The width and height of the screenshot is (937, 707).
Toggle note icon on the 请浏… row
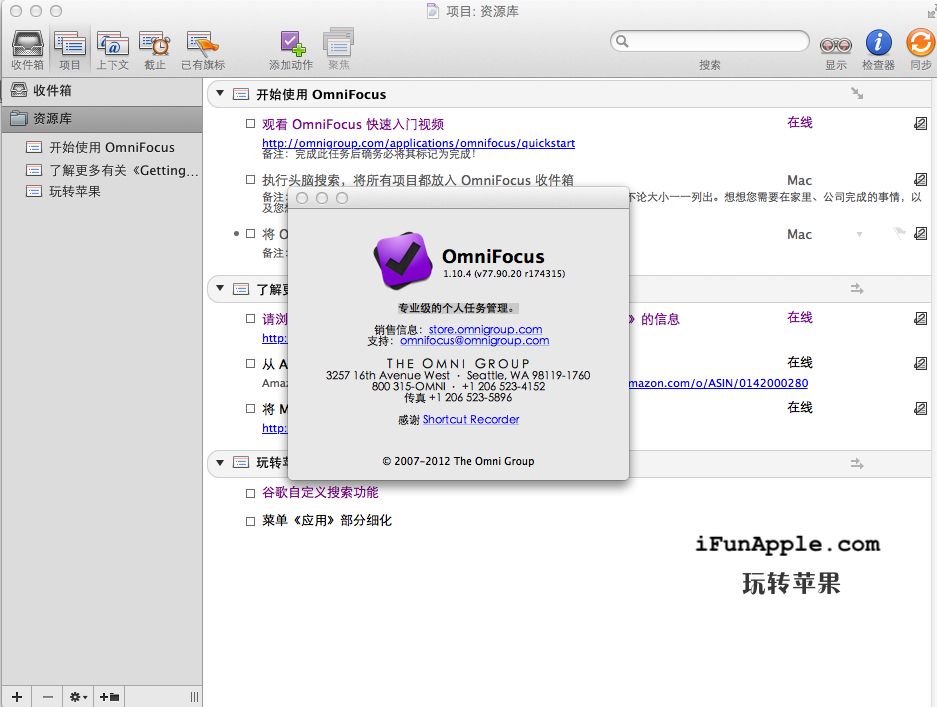coord(920,319)
